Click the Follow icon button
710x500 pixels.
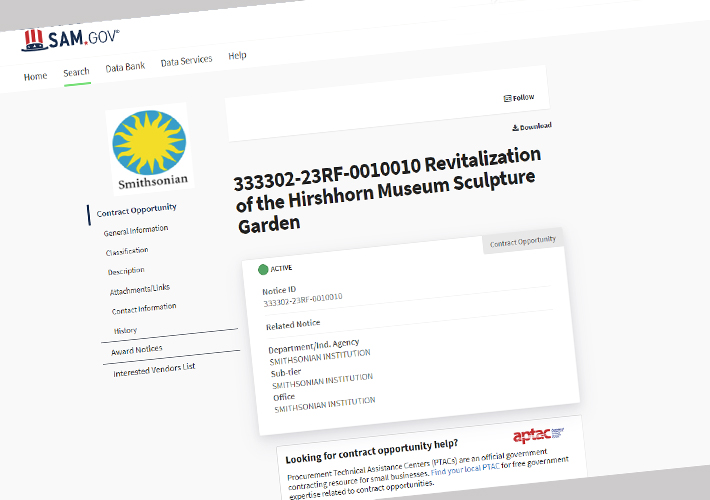tap(519, 98)
